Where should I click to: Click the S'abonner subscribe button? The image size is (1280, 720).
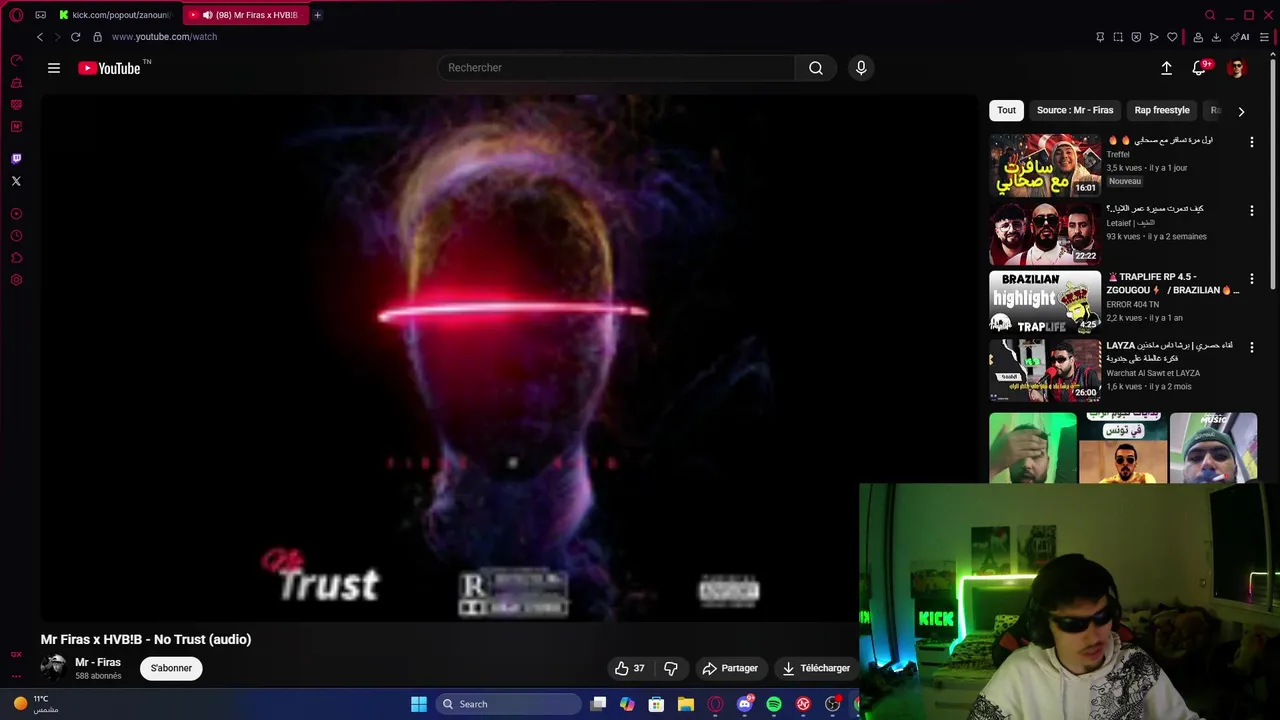pyautogui.click(x=171, y=668)
